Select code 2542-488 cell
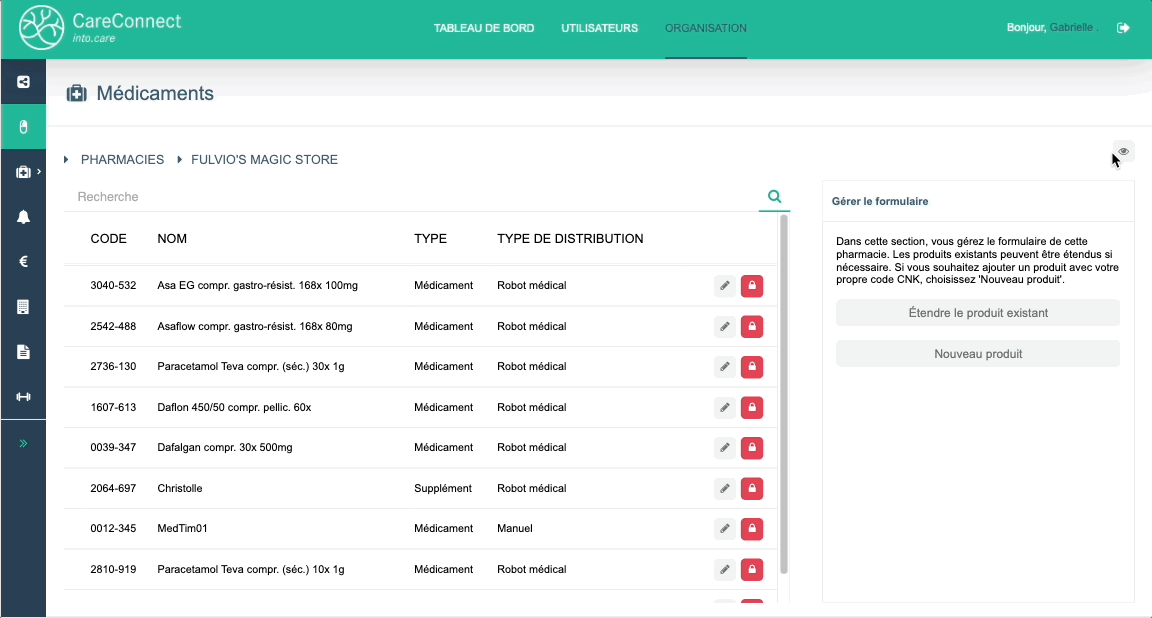The width and height of the screenshot is (1152, 618). tap(113, 326)
